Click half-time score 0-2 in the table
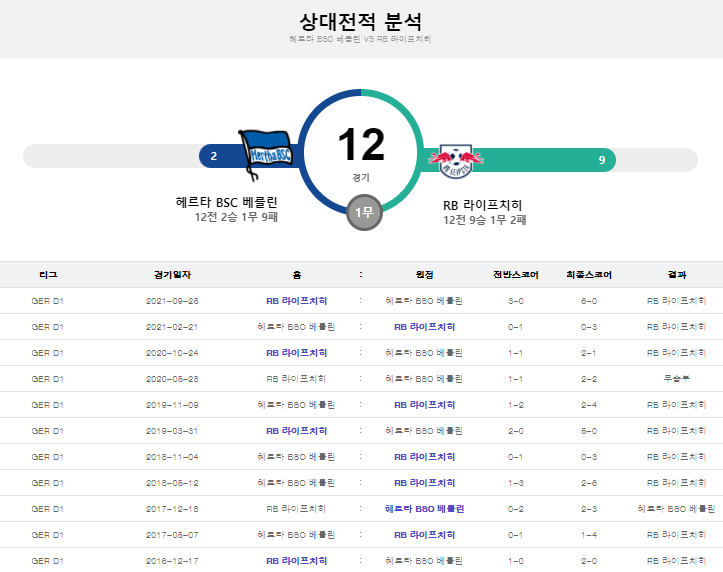 pyautogui.click(x=516, y=509)
